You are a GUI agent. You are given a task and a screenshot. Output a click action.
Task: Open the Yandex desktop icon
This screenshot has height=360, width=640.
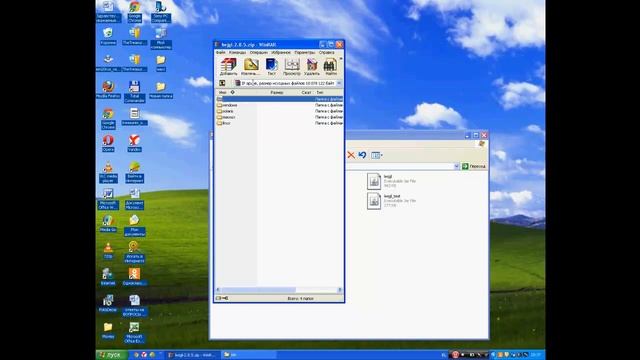pos(134,143)
